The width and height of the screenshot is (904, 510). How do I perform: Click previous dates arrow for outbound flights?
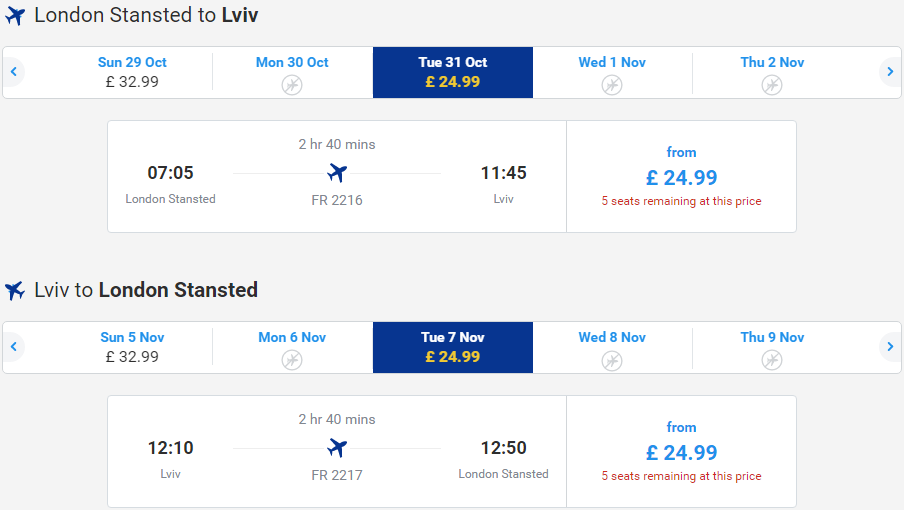[14, 72]
